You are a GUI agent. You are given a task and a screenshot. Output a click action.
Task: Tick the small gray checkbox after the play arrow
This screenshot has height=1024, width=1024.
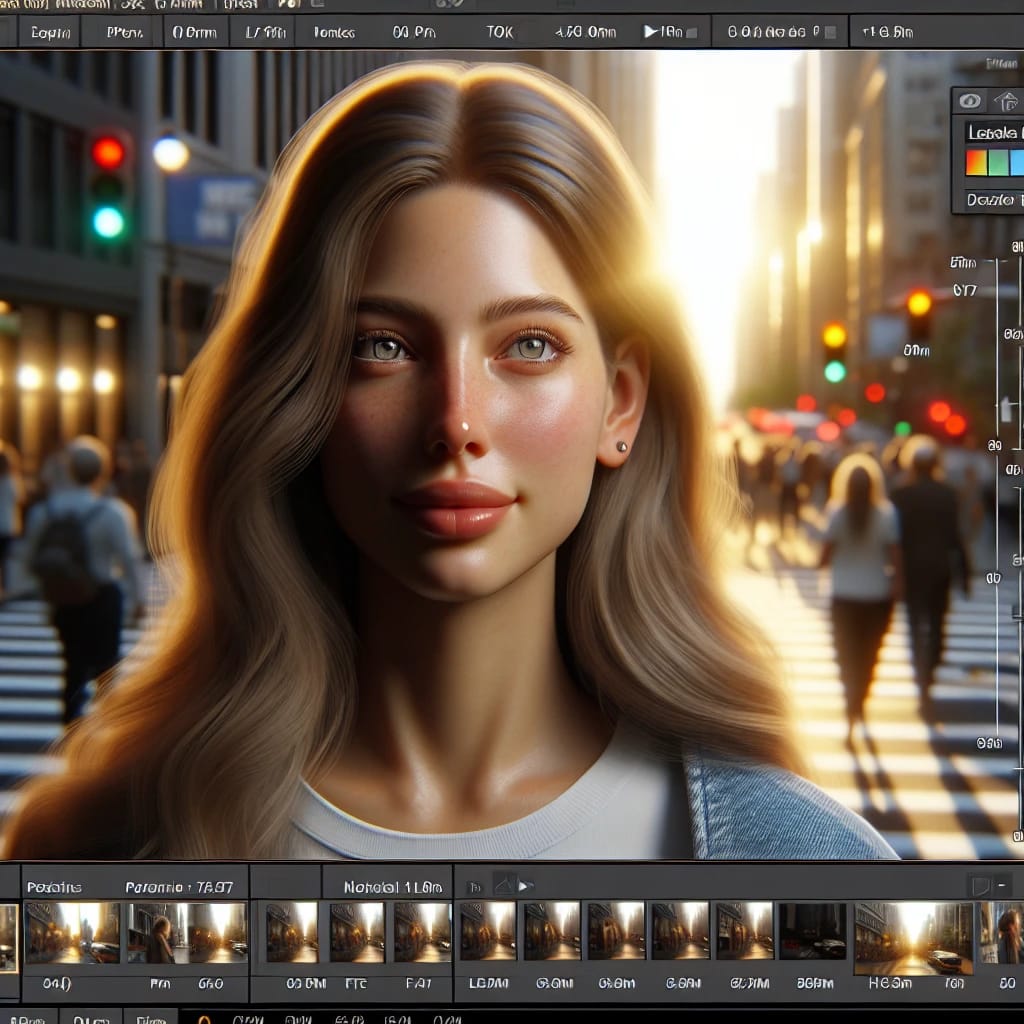[692, 33]
